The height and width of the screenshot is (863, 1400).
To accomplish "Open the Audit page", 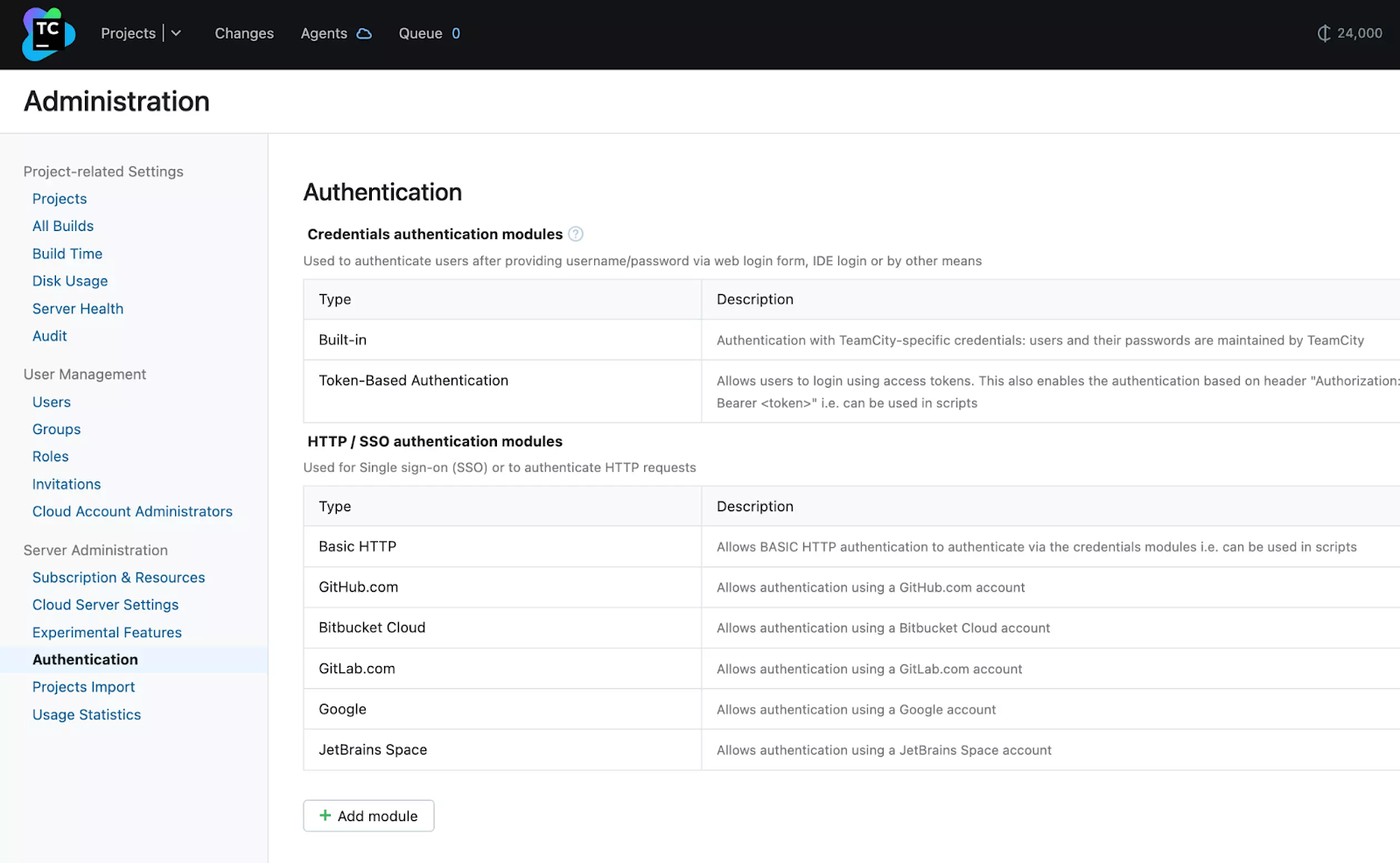I will pyautogui.click(x=50, y=336).
